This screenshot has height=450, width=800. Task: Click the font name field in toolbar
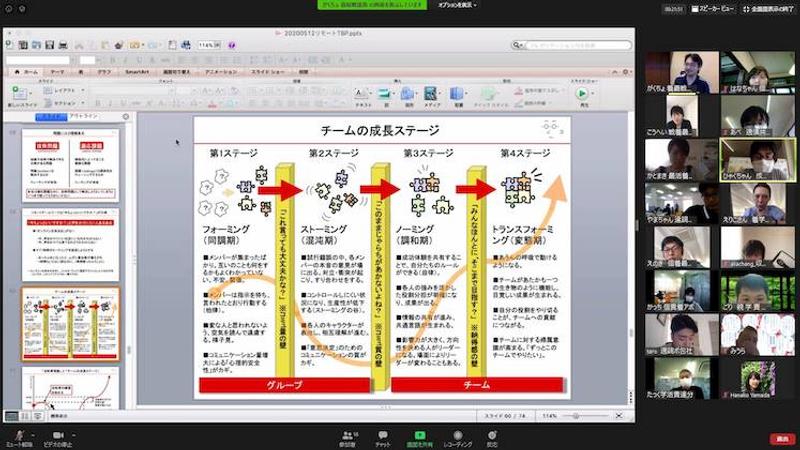coord(37,60)
